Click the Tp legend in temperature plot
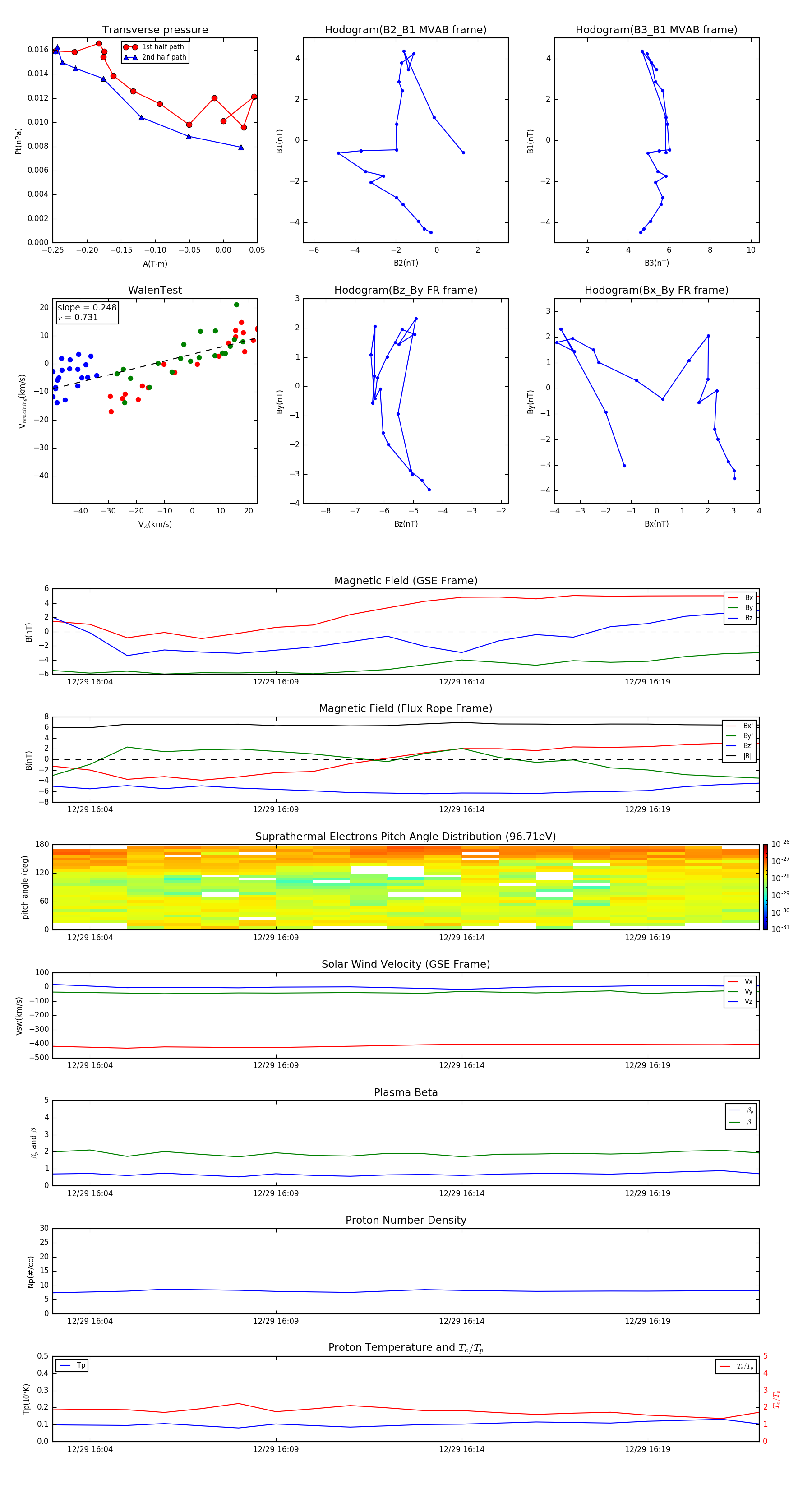This screenshot has width=812, height=1489. [x=72, y=1365]
